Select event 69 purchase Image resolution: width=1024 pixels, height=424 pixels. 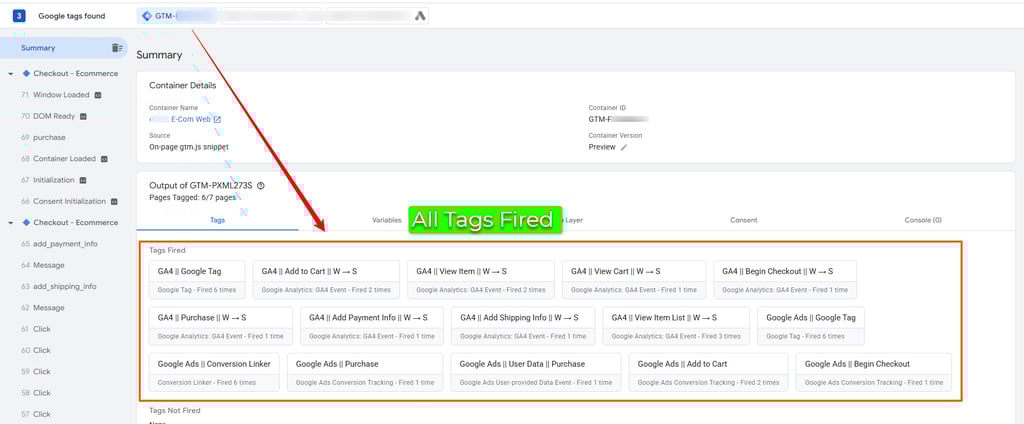tap(44, 138)
